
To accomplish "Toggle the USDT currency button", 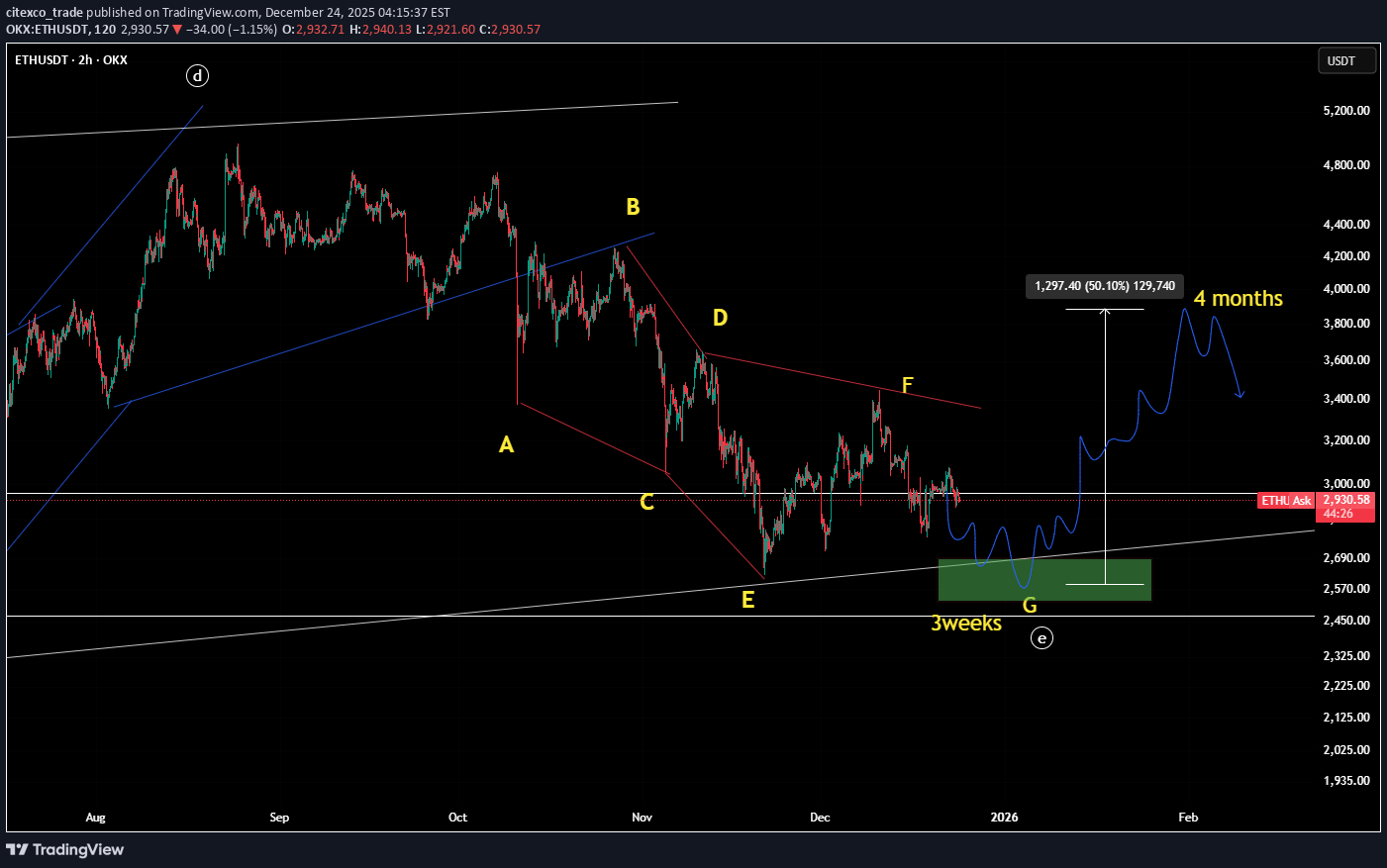I will 1346,60.
